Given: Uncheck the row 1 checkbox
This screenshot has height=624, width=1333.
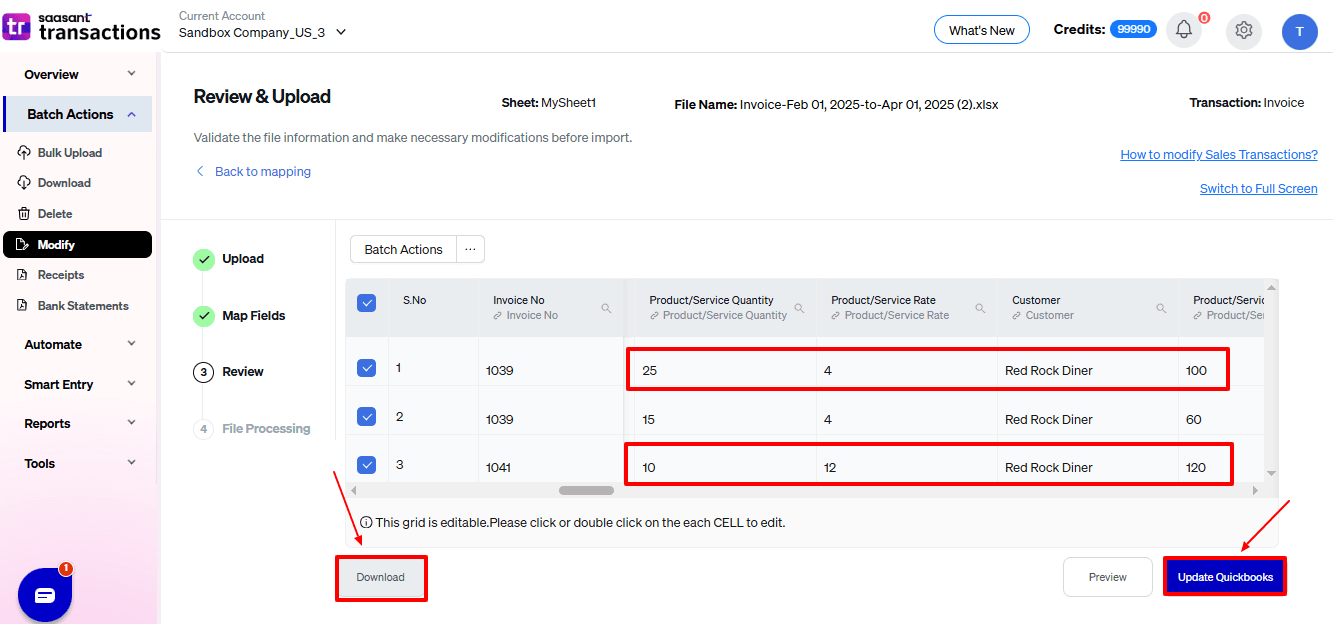Looking at the screenshot, I should (367, 368).
